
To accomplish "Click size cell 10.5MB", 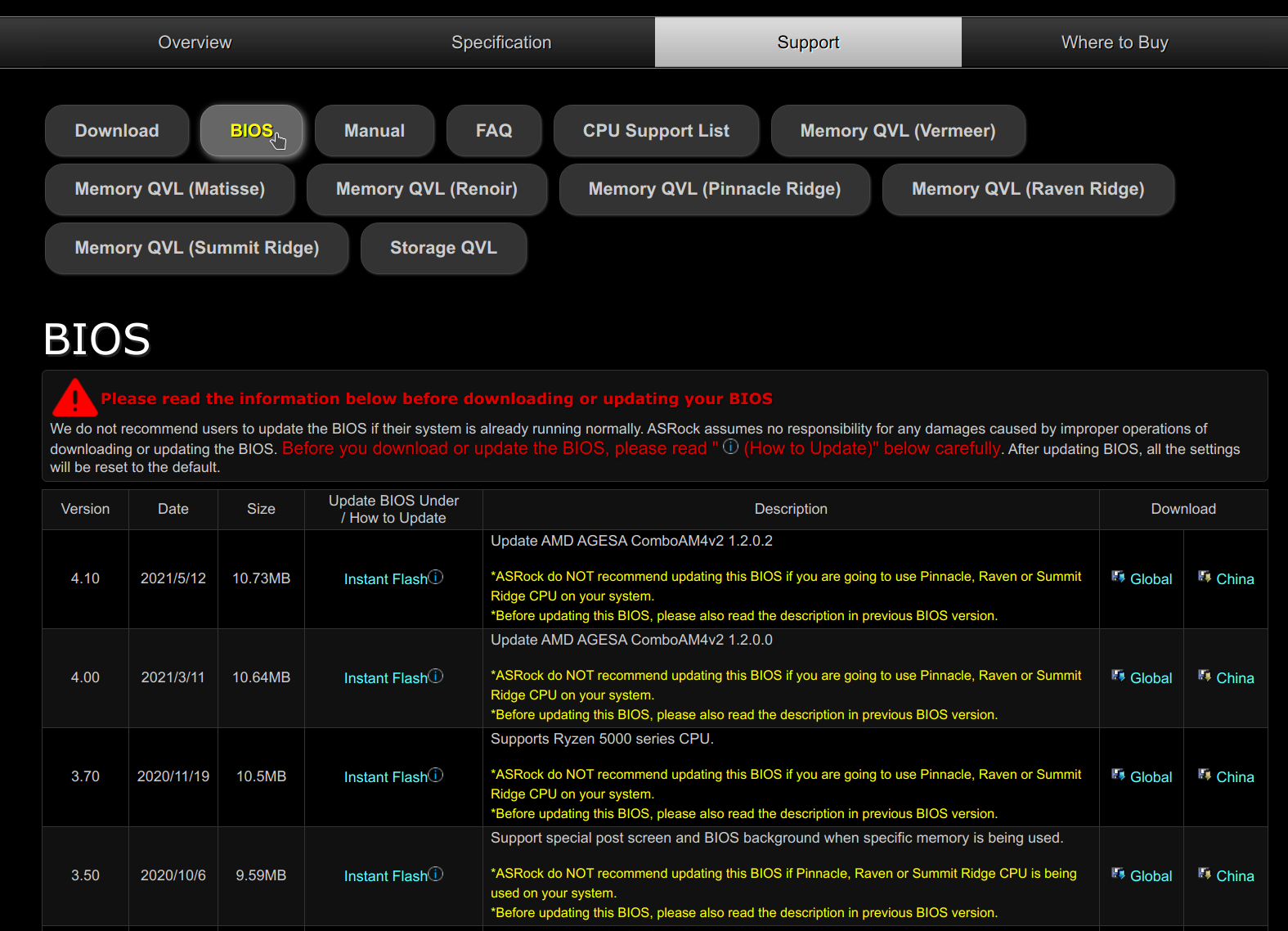I will pyautogui.click(x=261, y=776).
